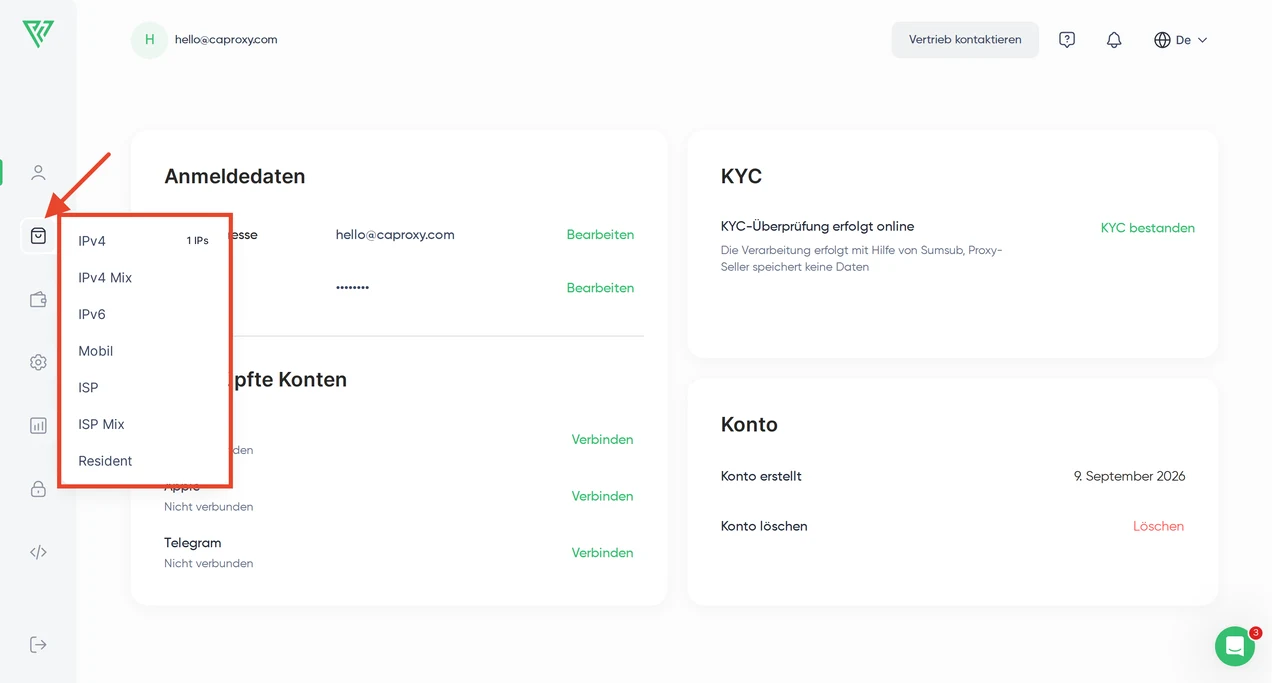The image size is (1280, 683).
Task: Click the shopping bag proxies icon
Action: (38, 236)
